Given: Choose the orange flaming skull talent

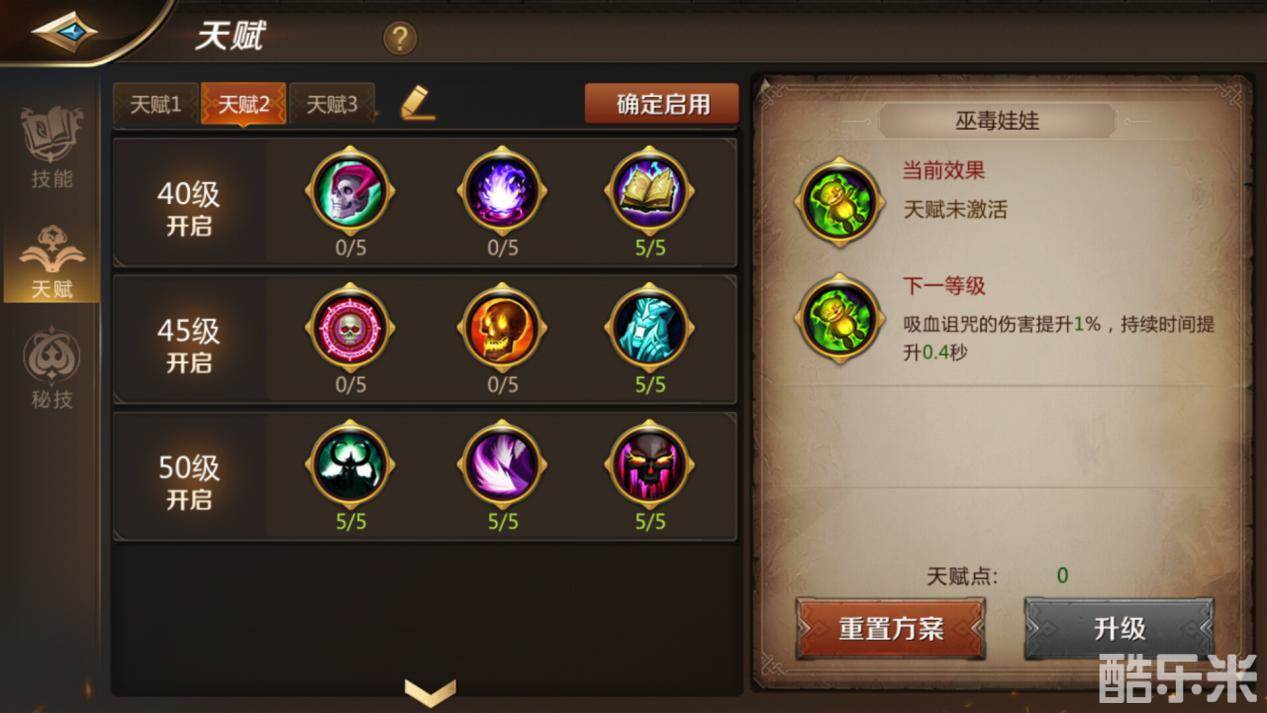Looking at the screenshot, I should [x=503, y=328].
